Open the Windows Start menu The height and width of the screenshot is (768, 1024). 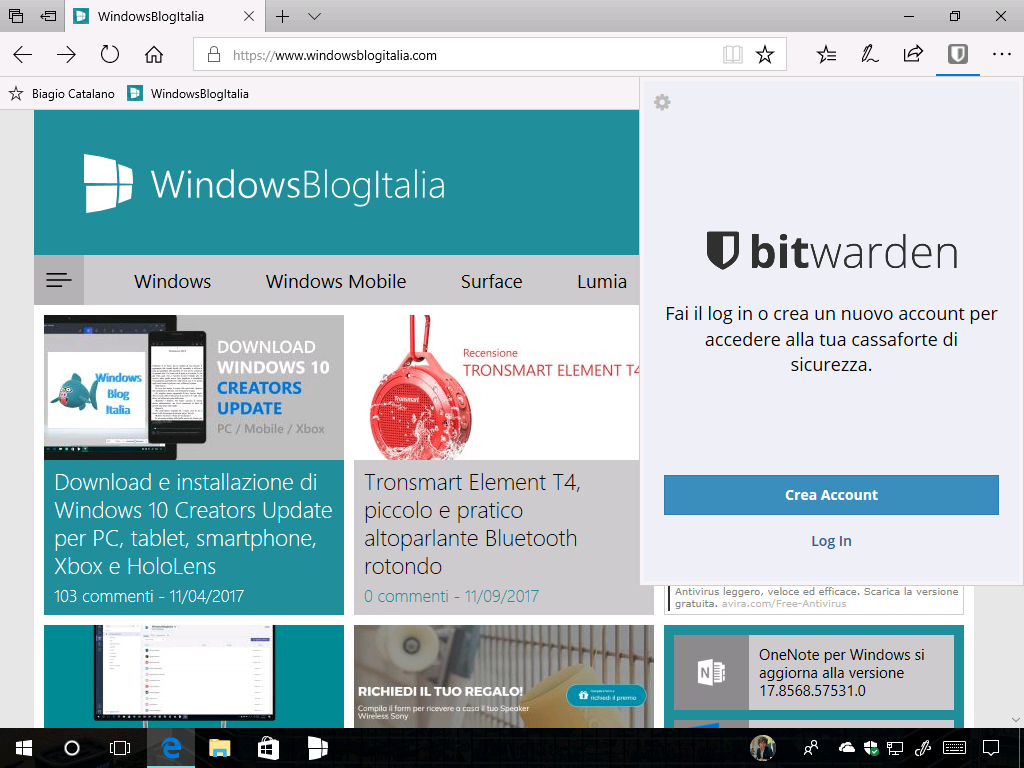click(x=24, y=748)
